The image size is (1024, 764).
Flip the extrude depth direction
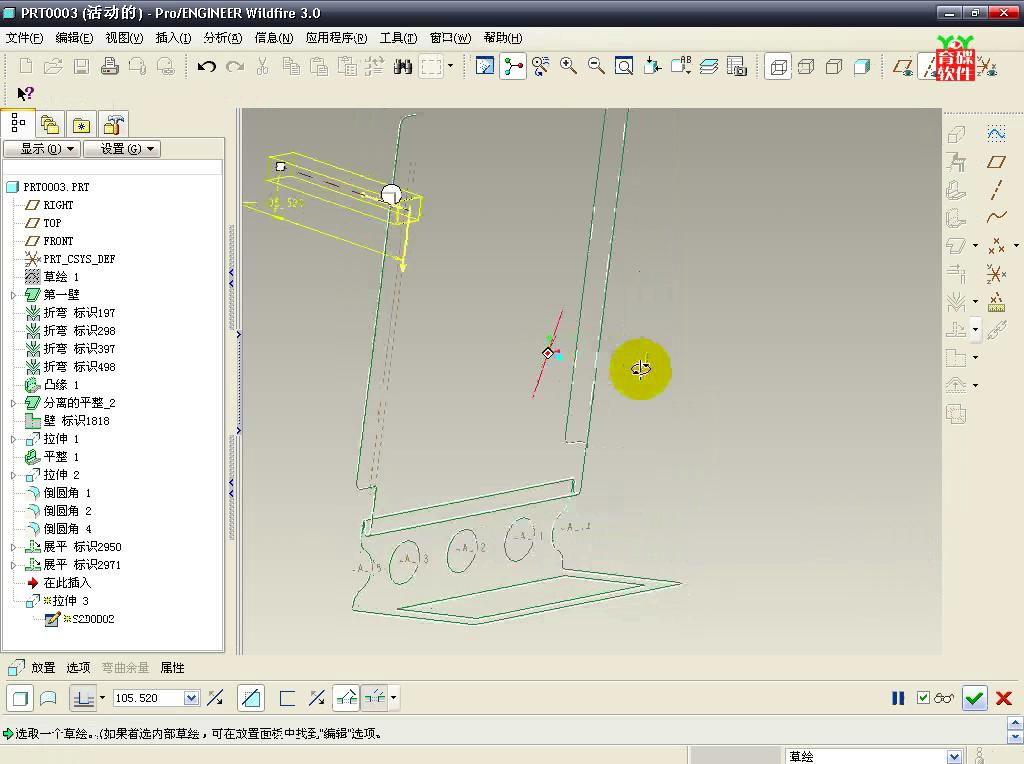pos(215,698)
